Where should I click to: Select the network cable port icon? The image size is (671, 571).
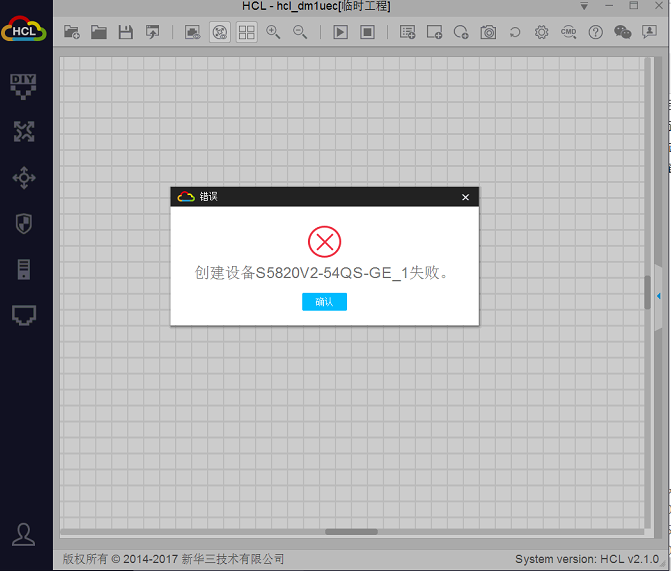click(x=24, y=315)
